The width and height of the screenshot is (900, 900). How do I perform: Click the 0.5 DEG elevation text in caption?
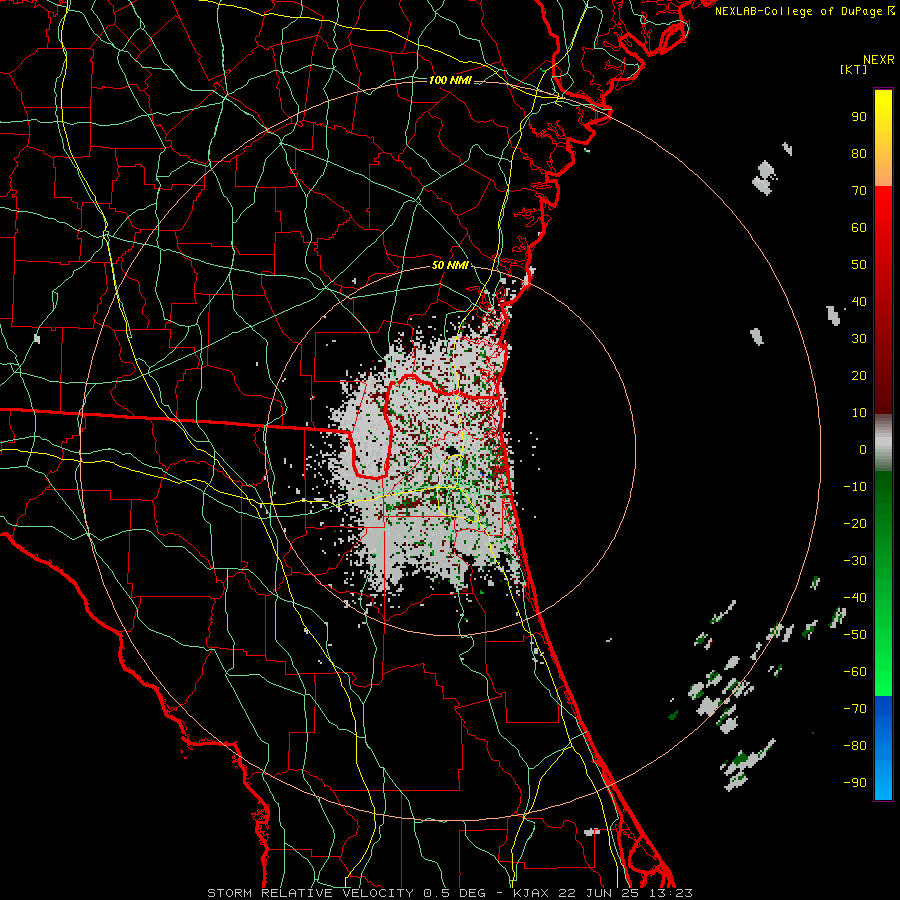tap(455, 893)
